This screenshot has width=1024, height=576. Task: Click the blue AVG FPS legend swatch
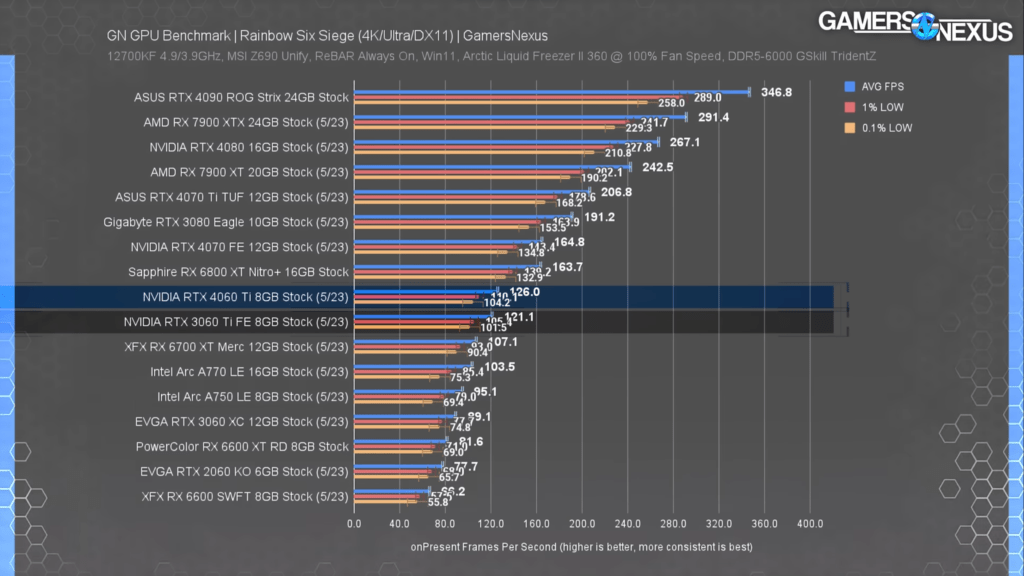[850, 86]
